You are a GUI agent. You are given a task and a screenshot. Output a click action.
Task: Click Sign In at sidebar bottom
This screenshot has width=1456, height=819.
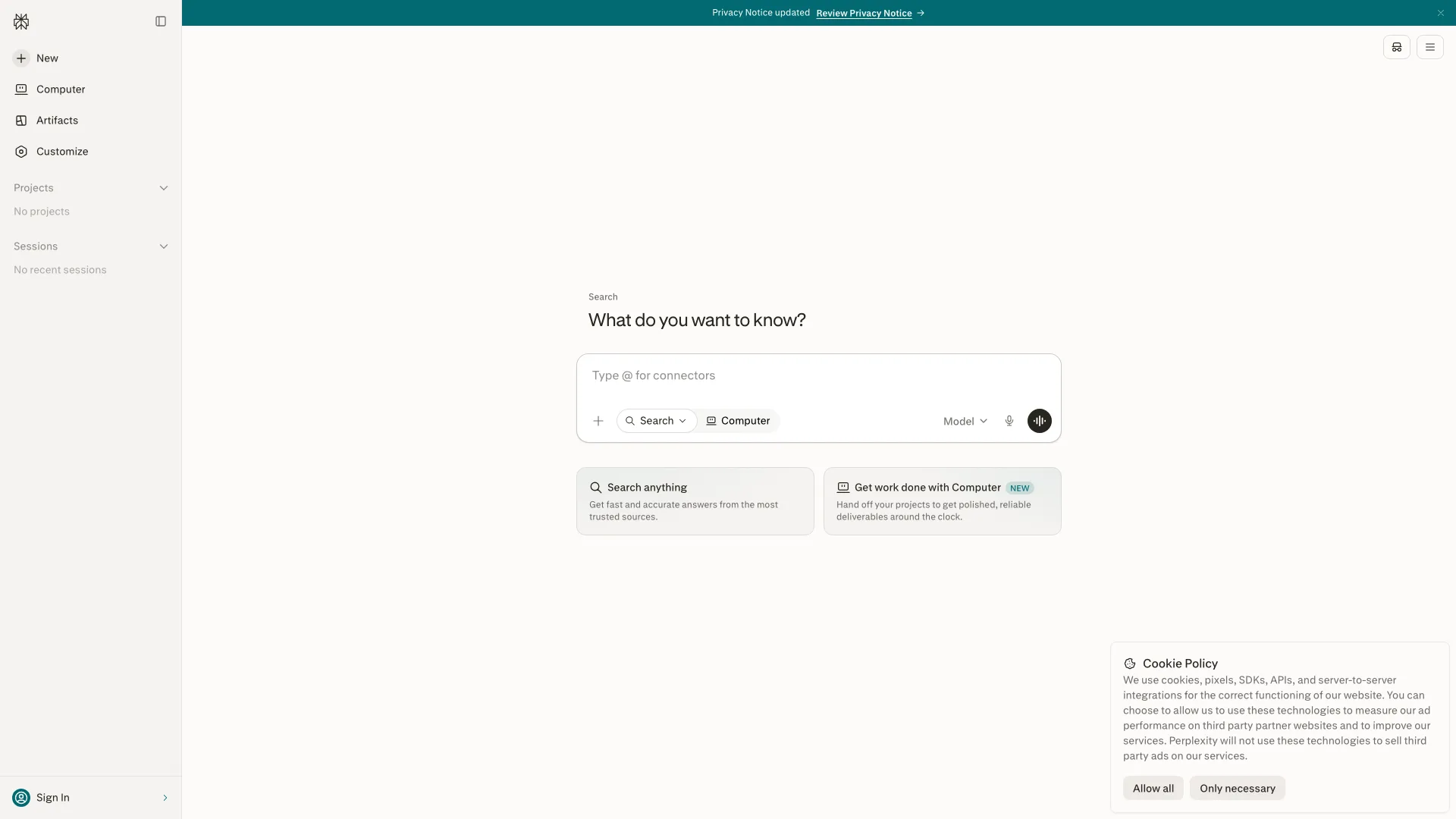(91, 798)
